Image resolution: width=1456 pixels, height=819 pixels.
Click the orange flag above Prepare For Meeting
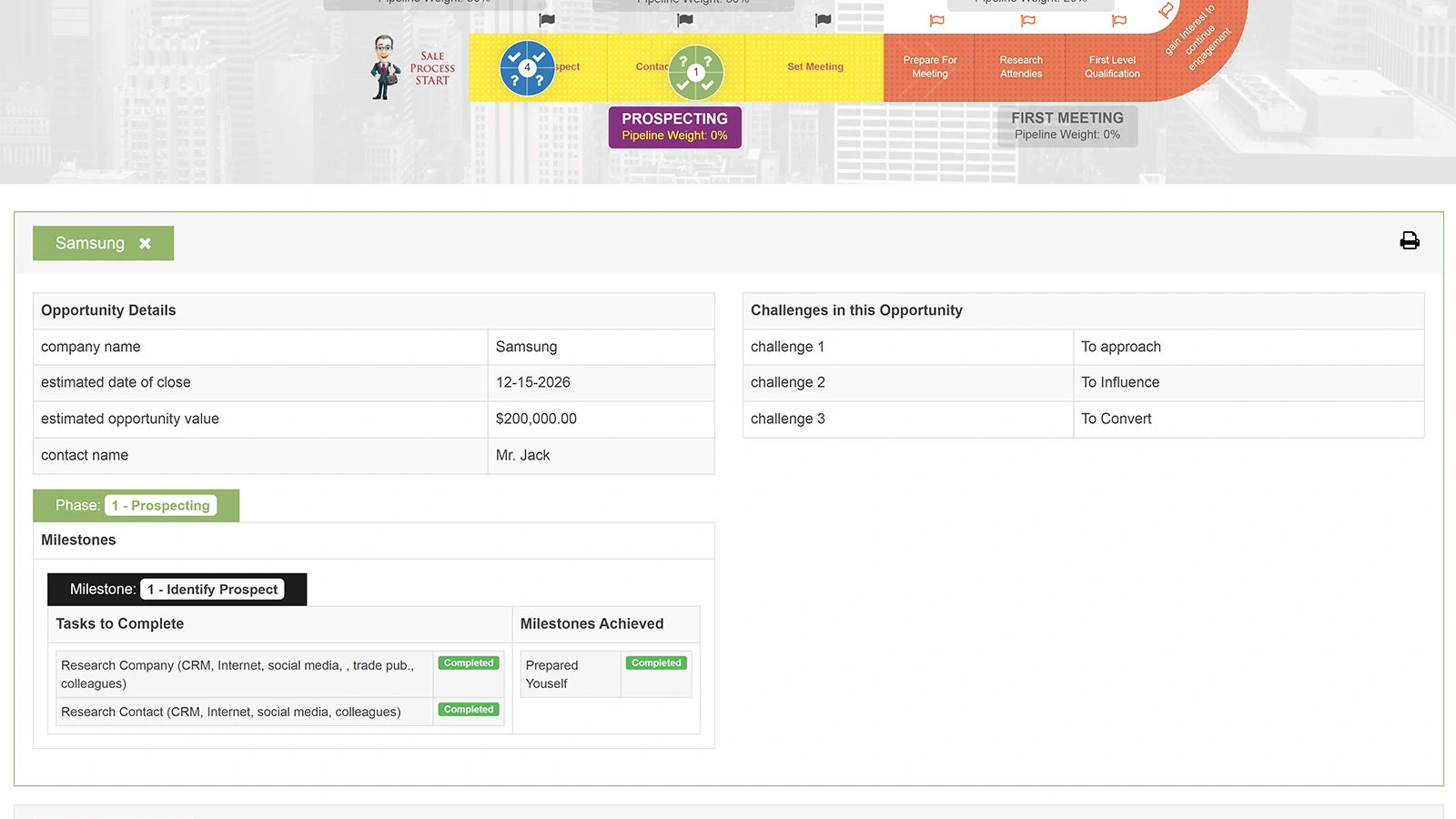pos(936,21)
